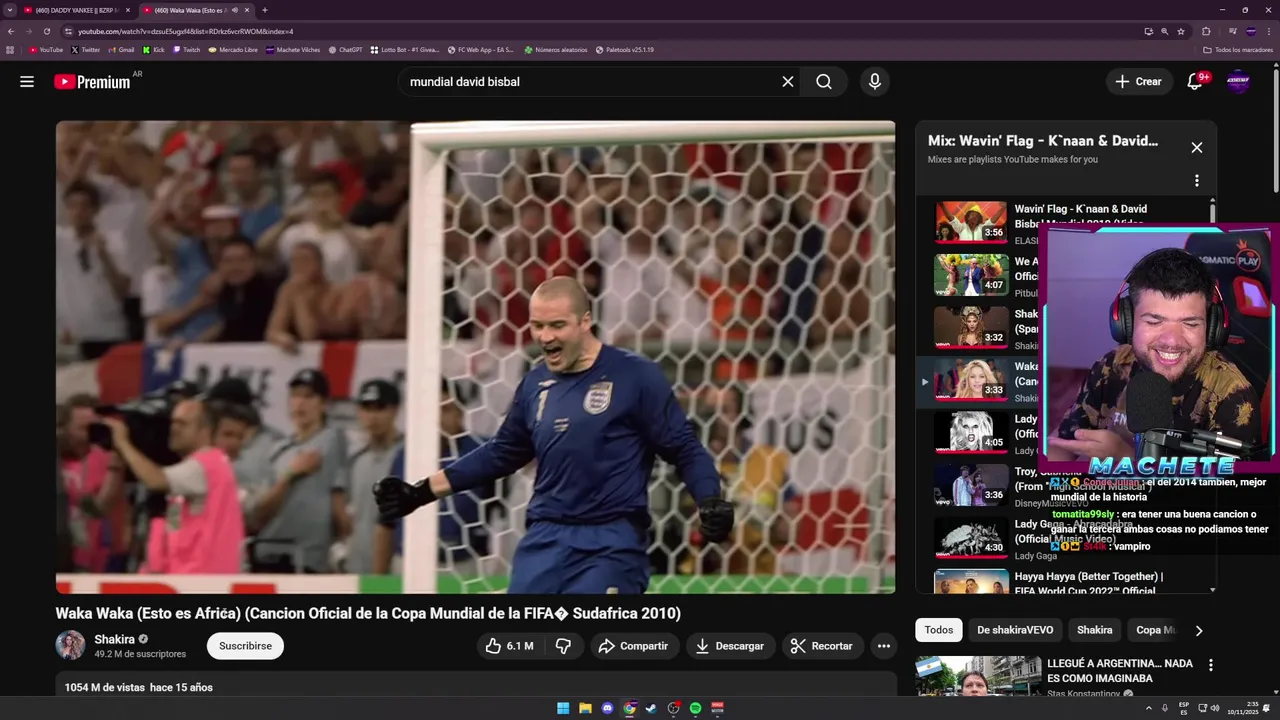
Task: Open Chrome media controls icon
Action: [x=1232, y=31]
